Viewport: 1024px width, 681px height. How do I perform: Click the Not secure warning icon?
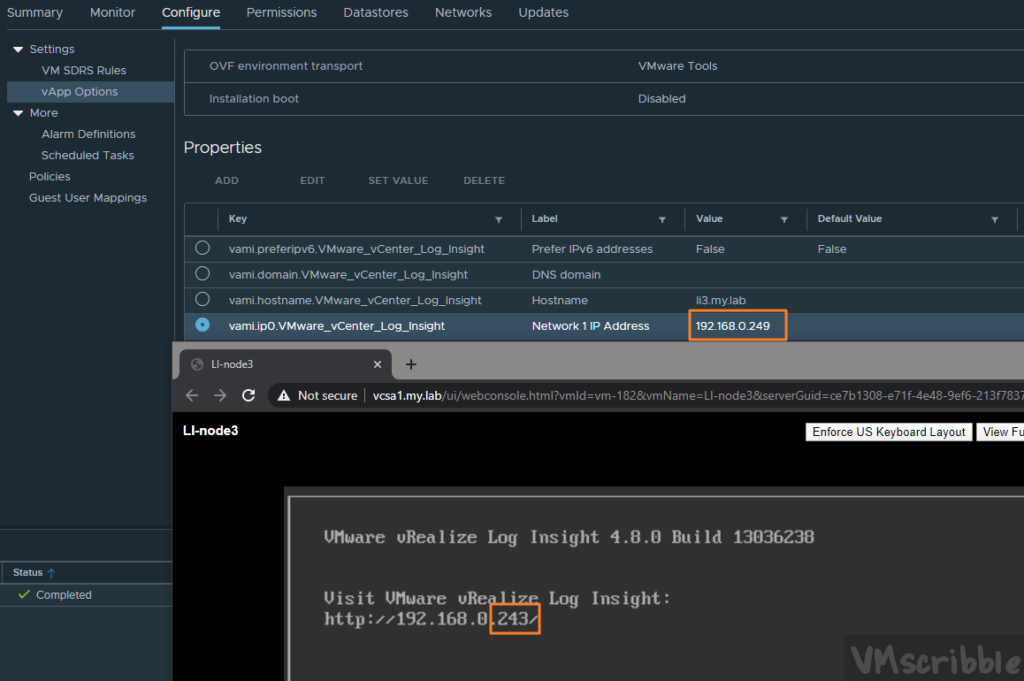pos(284,396)
